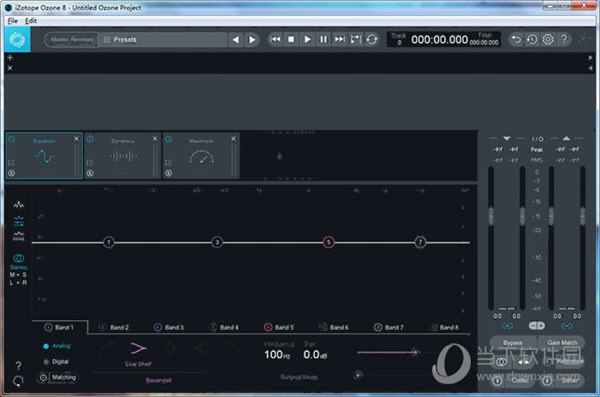The image size is (600, 397).
Task: Select EQ node 7 on the curve
Action: pos(420,242)
